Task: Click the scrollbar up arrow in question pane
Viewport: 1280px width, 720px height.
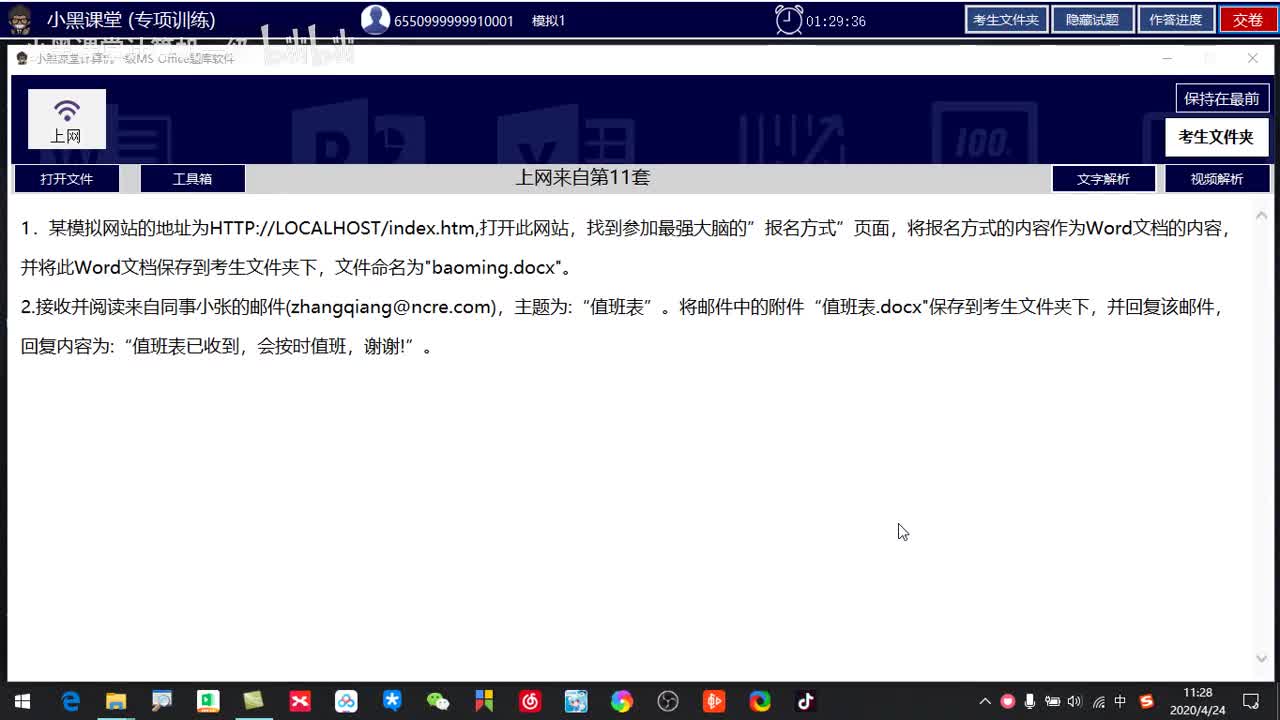Action: [x=1261, y=215]
